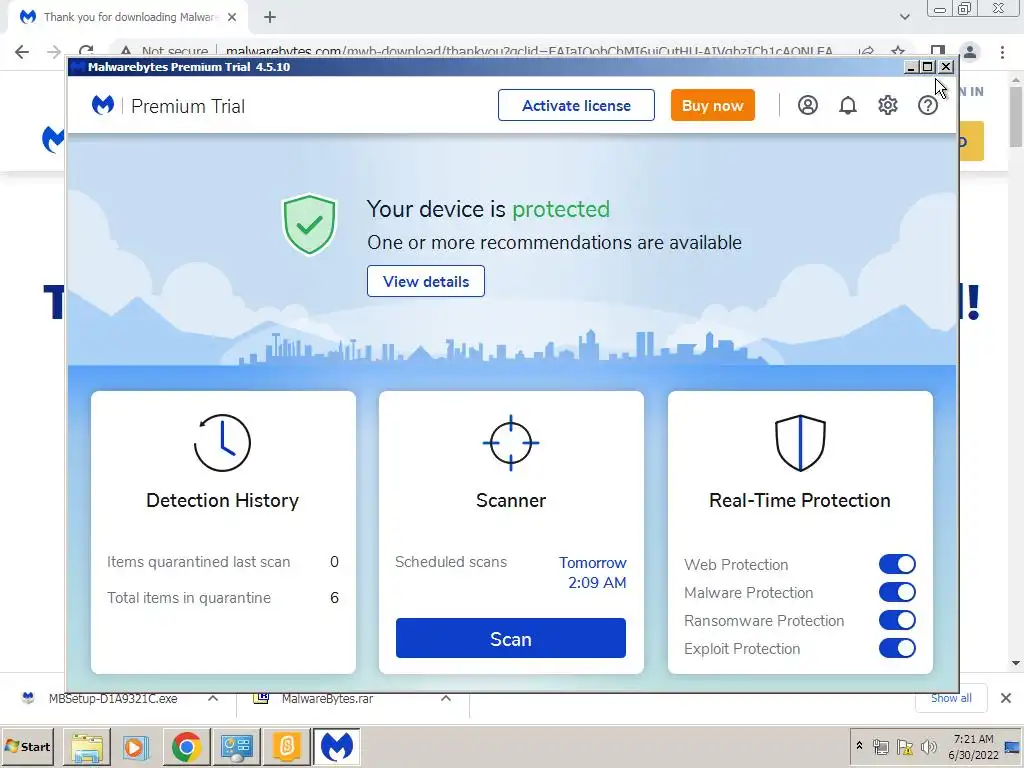Viewport: 1024px width, 768px height.
Task: Open Action Center flag tray icon
Action: pos(904,746)
